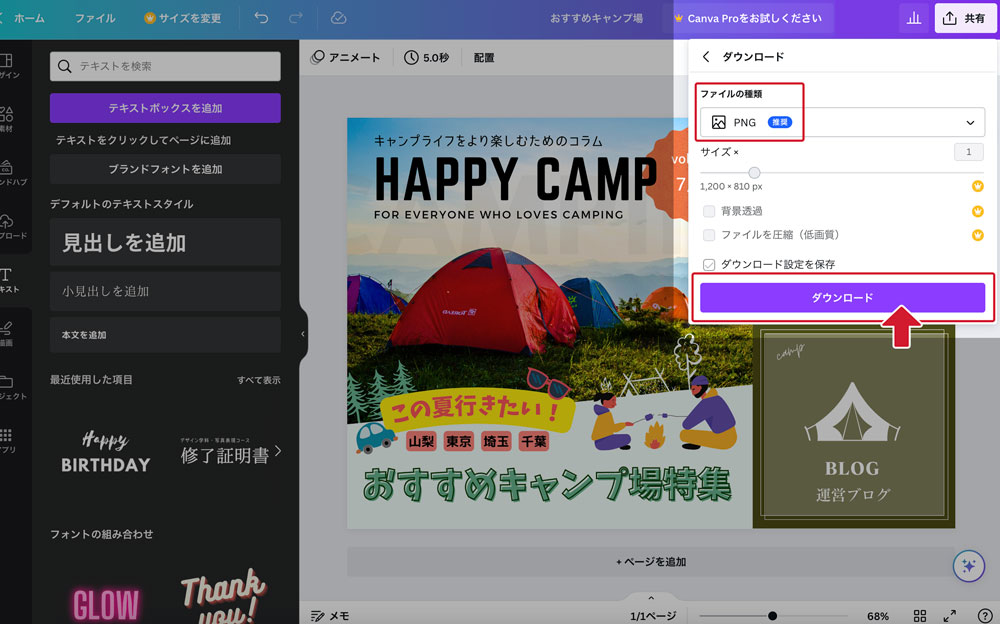Open the Magic assistant sparkle button
1000x624 pixels.
[969, 566]
